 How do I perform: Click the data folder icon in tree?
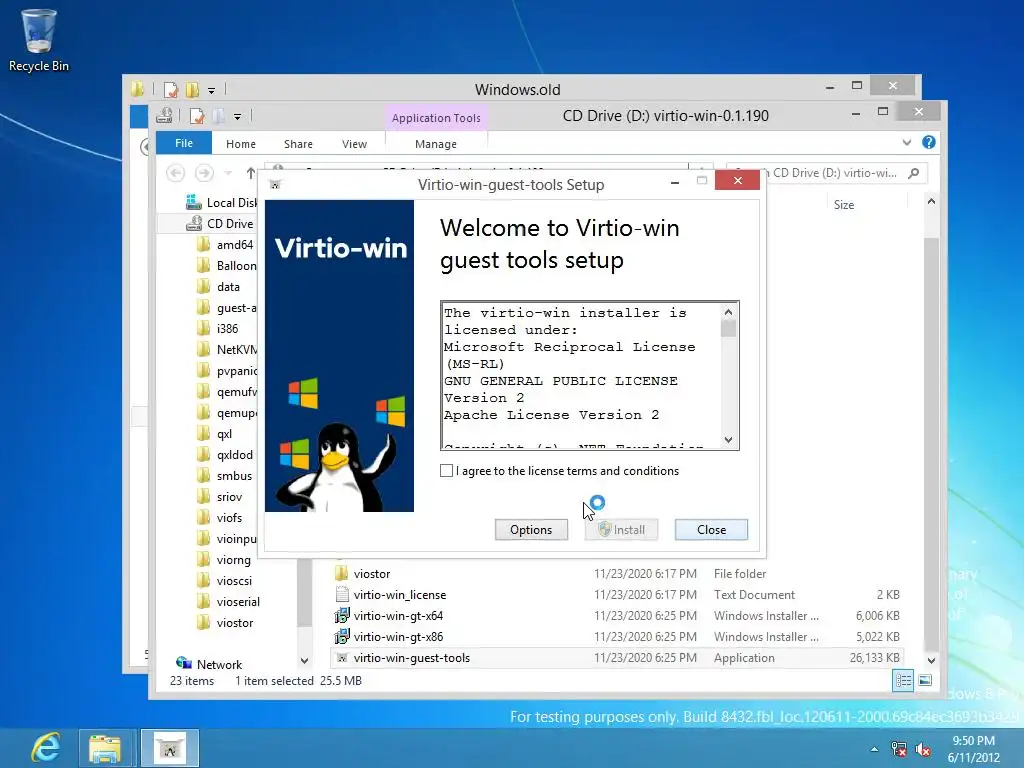tap(204, 286)
